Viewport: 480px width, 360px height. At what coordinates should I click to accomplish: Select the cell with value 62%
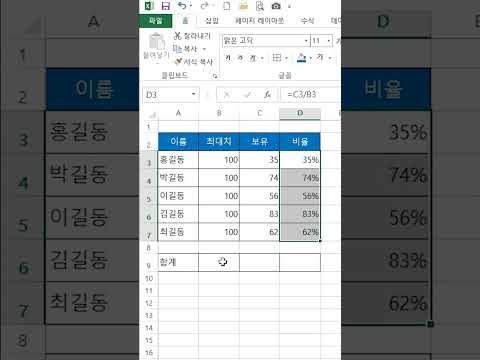tap(300, 232)
